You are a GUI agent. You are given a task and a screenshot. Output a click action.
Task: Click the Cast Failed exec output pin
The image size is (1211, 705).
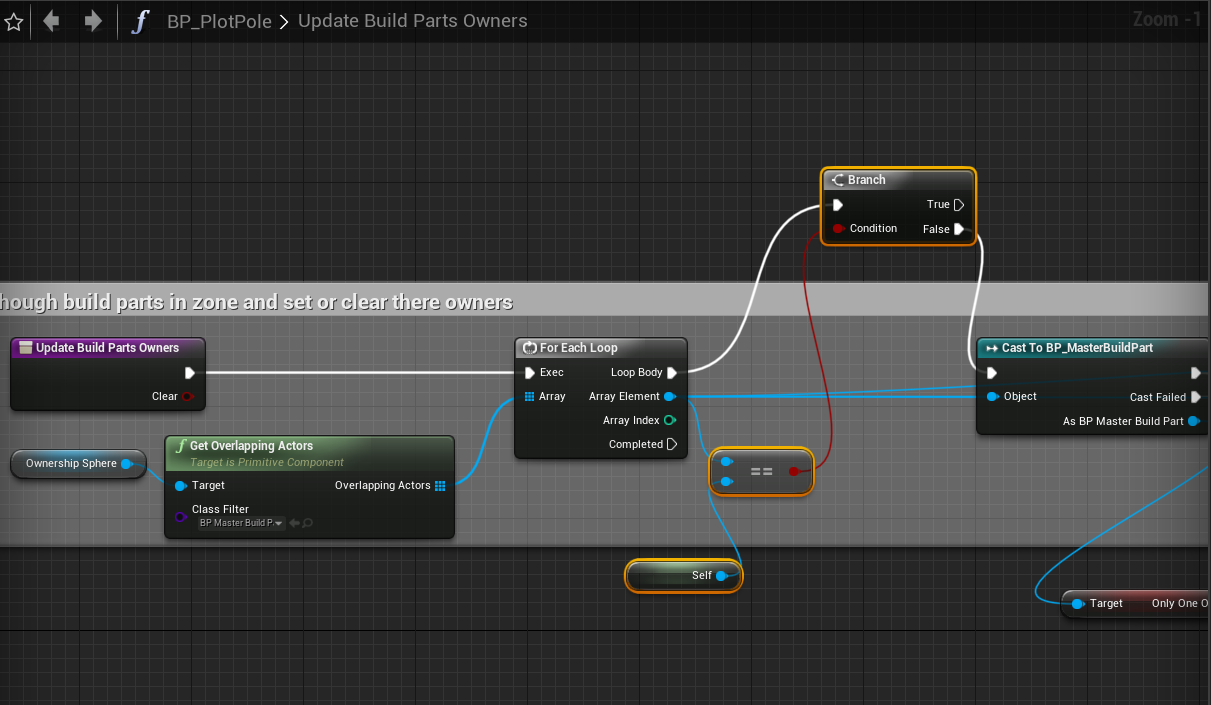click(1195, 397)
